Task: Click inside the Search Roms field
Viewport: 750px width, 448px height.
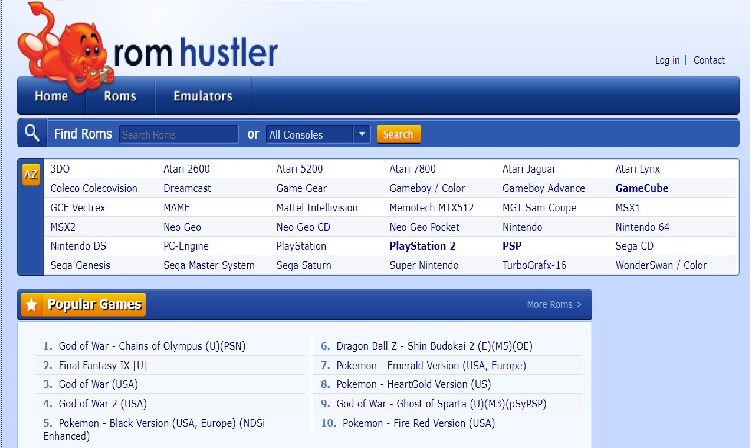Action: pos(178,134)
